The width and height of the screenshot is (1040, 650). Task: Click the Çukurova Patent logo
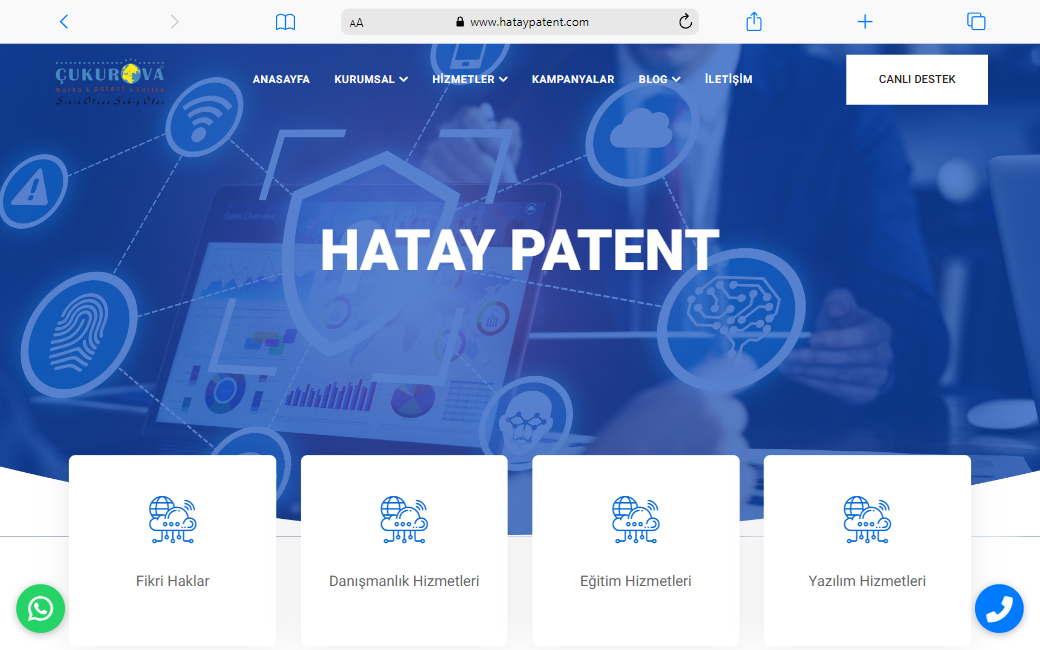110,80
